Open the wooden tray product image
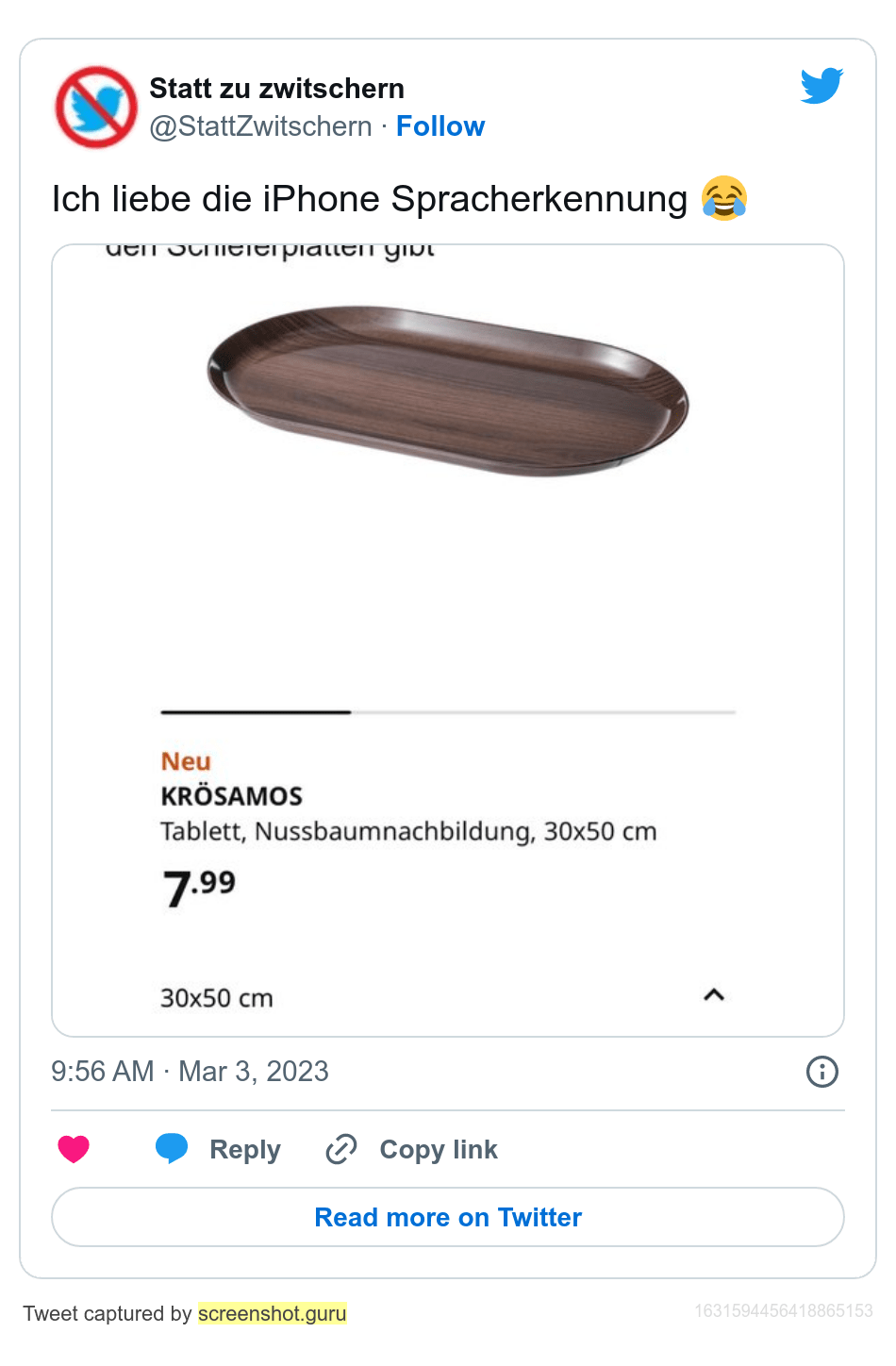 [448, 390]
